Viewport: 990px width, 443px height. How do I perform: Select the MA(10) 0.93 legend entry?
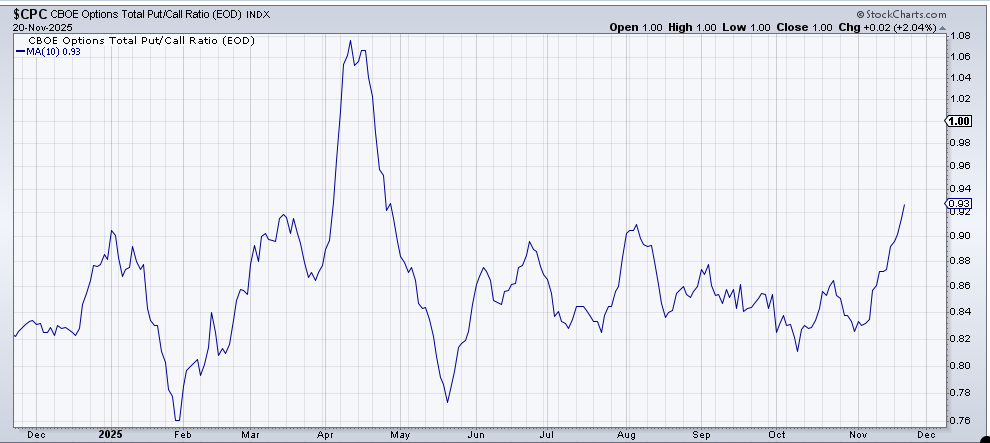click(x=52, y=52)
